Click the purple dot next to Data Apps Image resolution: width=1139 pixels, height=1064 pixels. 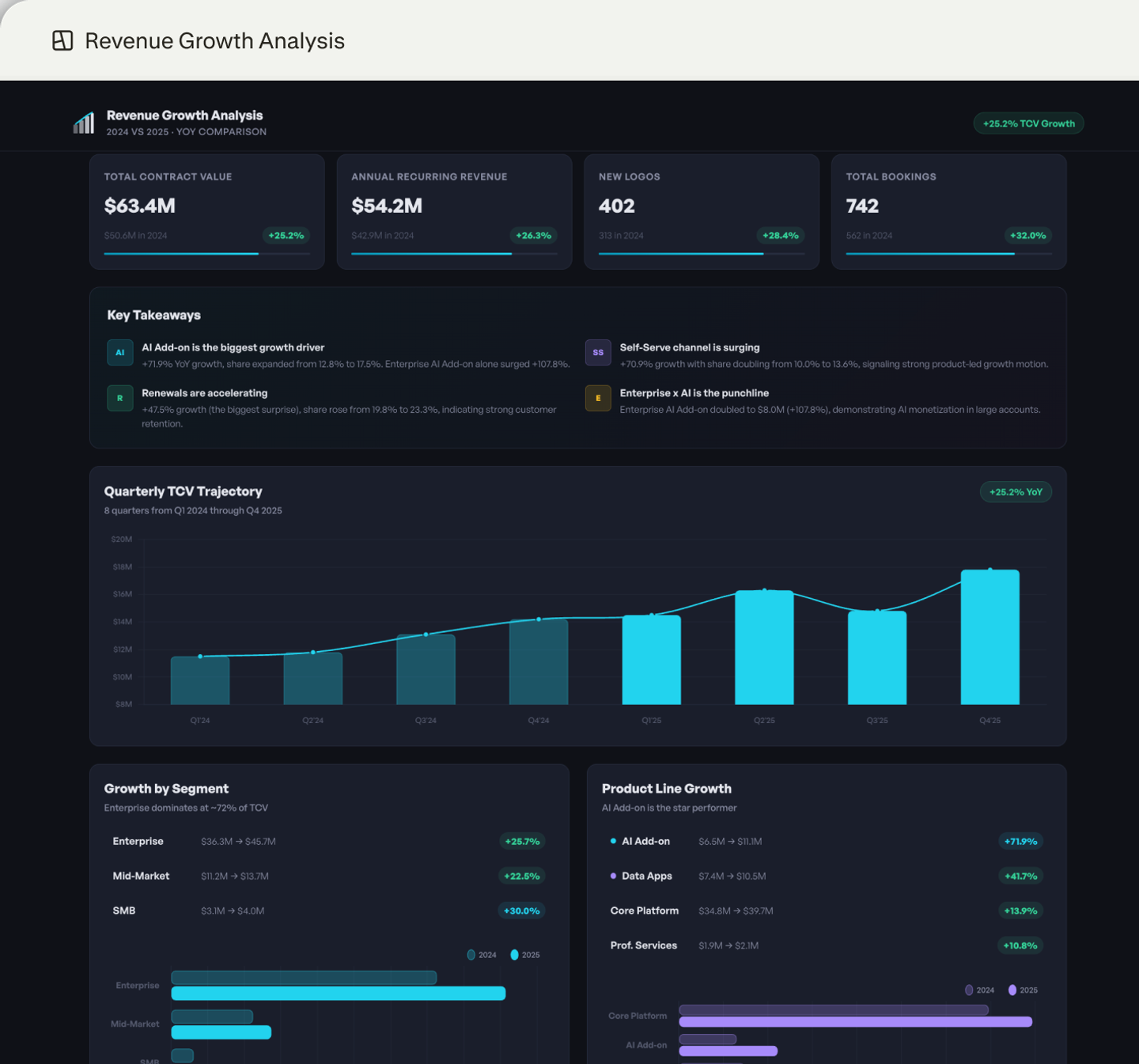pos(613,876)
